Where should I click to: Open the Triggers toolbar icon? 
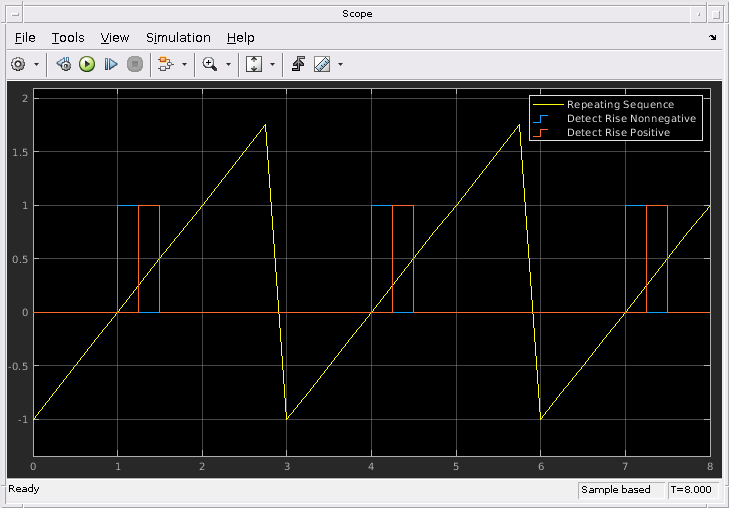tap(298, 64)
